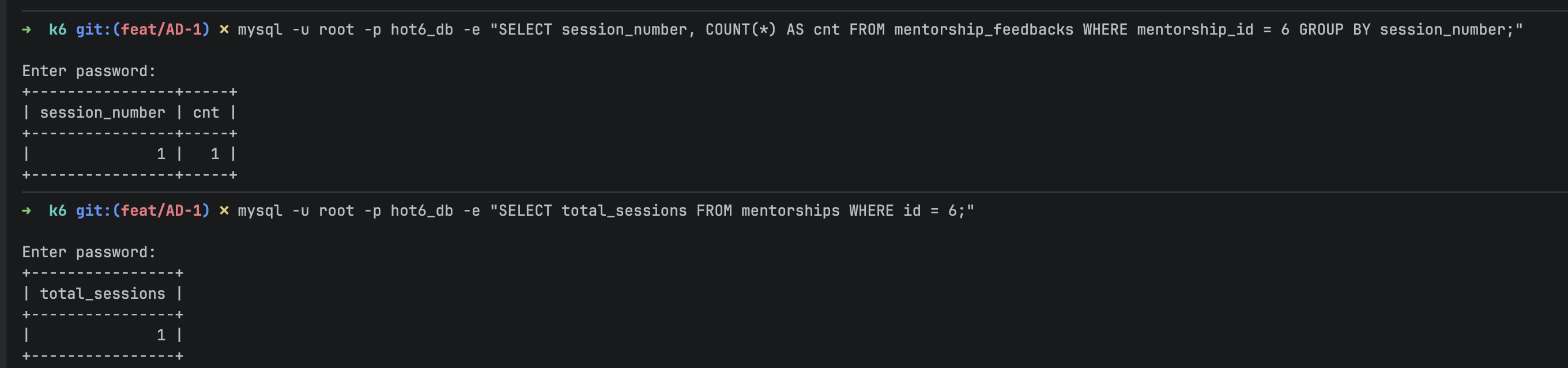1568x368 pixels.
Task: Click the total_sessions column header
Action: click(102, 294)
